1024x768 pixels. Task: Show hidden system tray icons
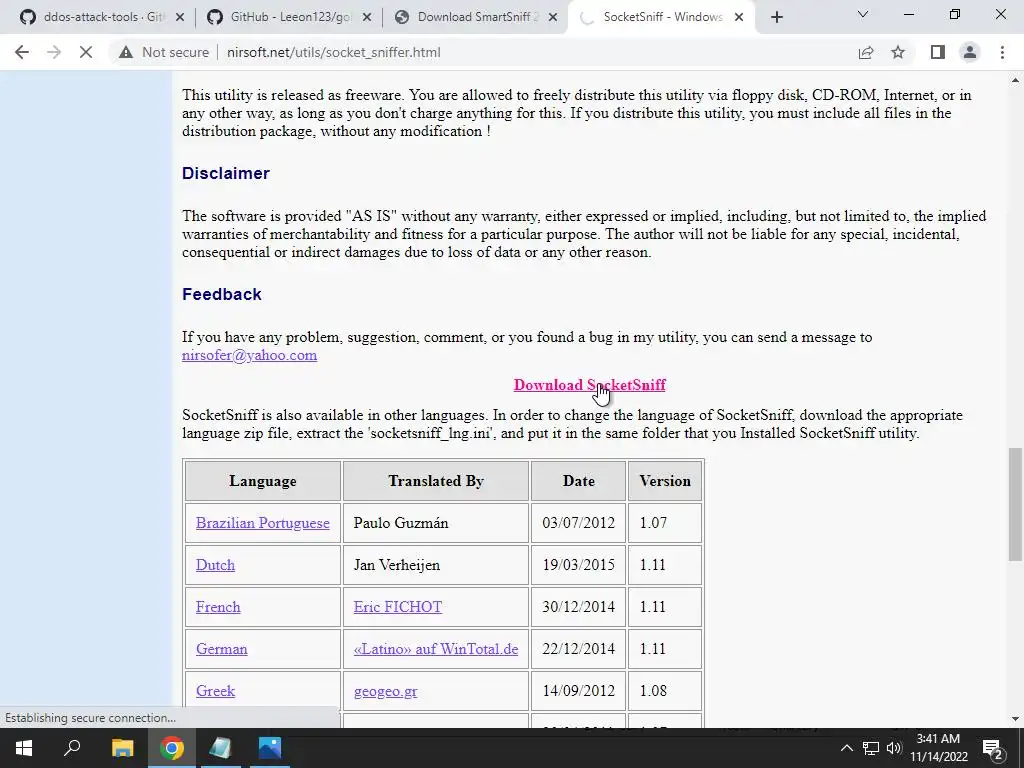pyautogui.click(x=846, y=748)
